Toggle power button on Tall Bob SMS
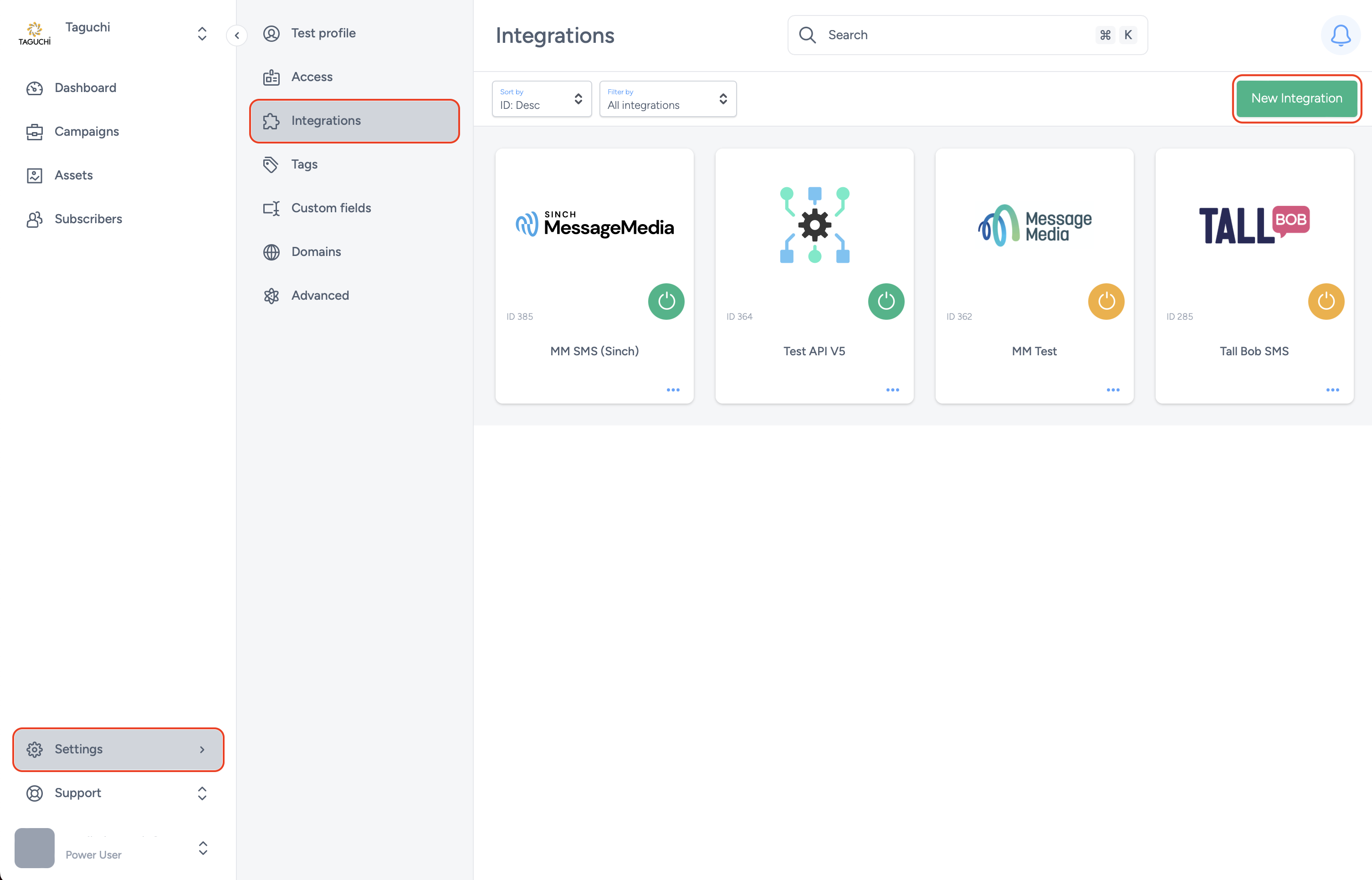Screen dimensions: 1372x880 coord(1326,301)
